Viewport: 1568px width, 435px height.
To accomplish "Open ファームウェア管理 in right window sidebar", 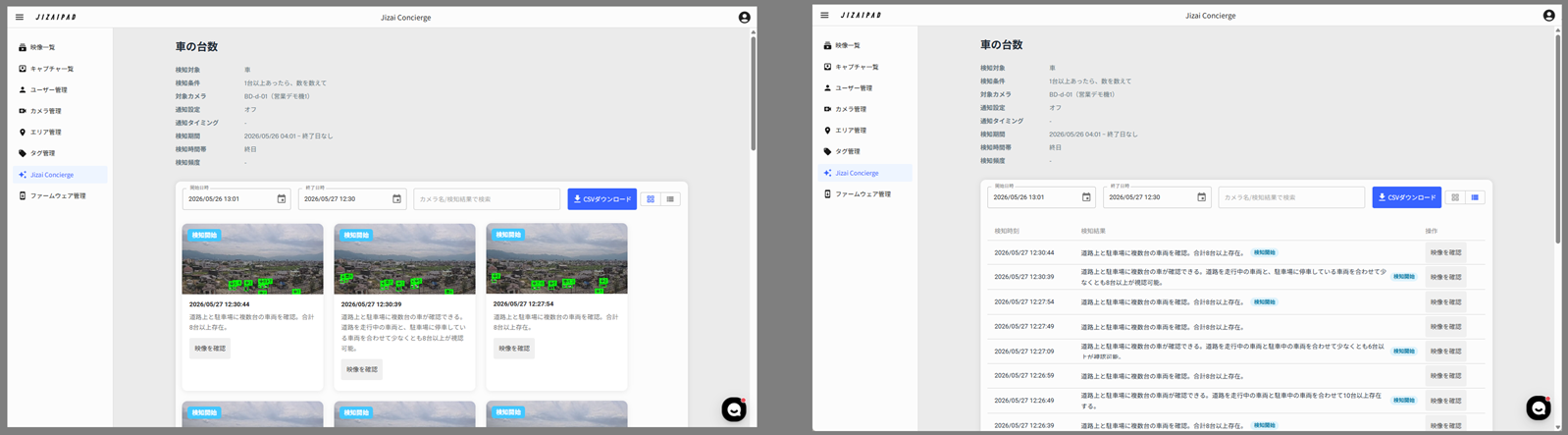I will (864, 193).
